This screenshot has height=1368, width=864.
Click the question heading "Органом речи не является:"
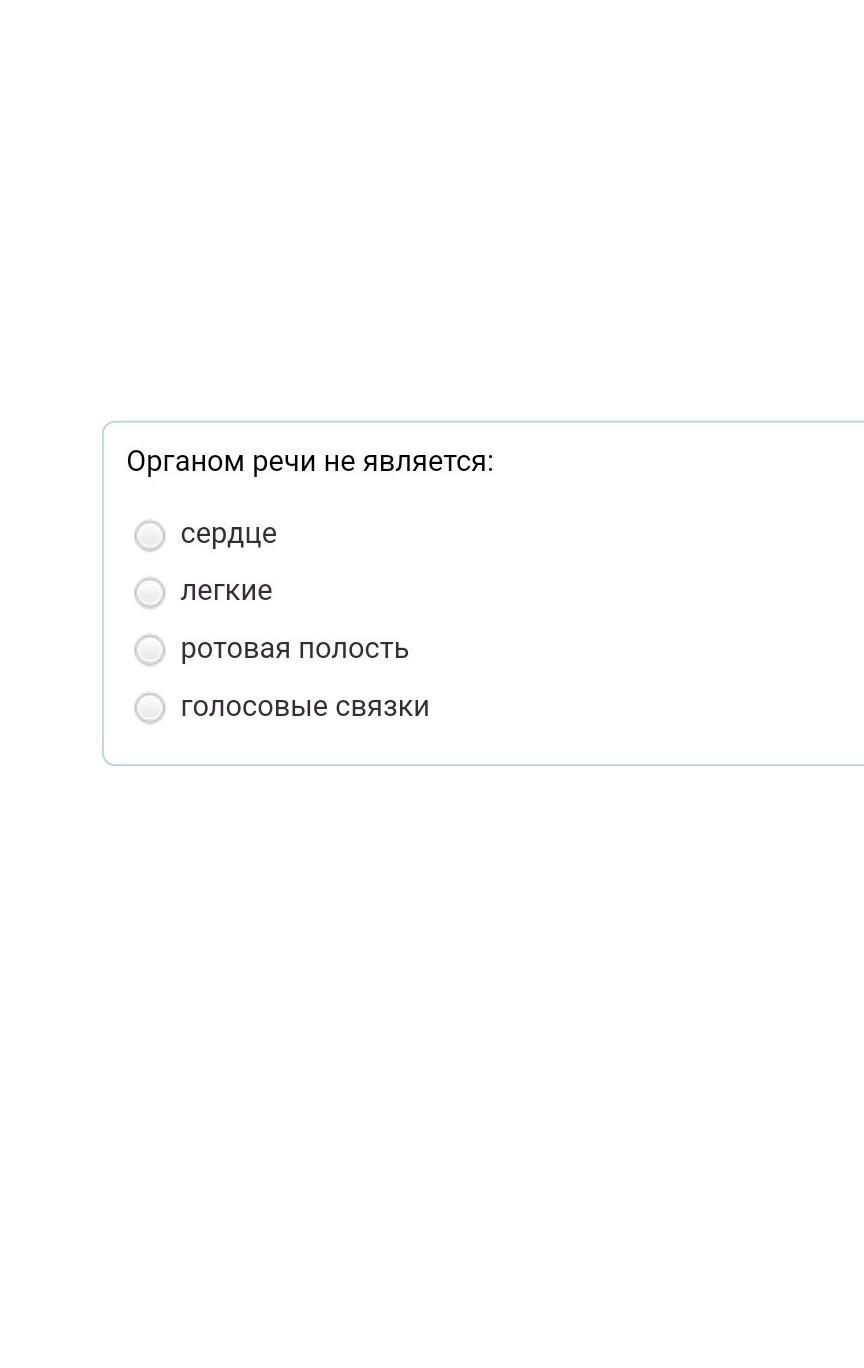click(x=310, y=462)
